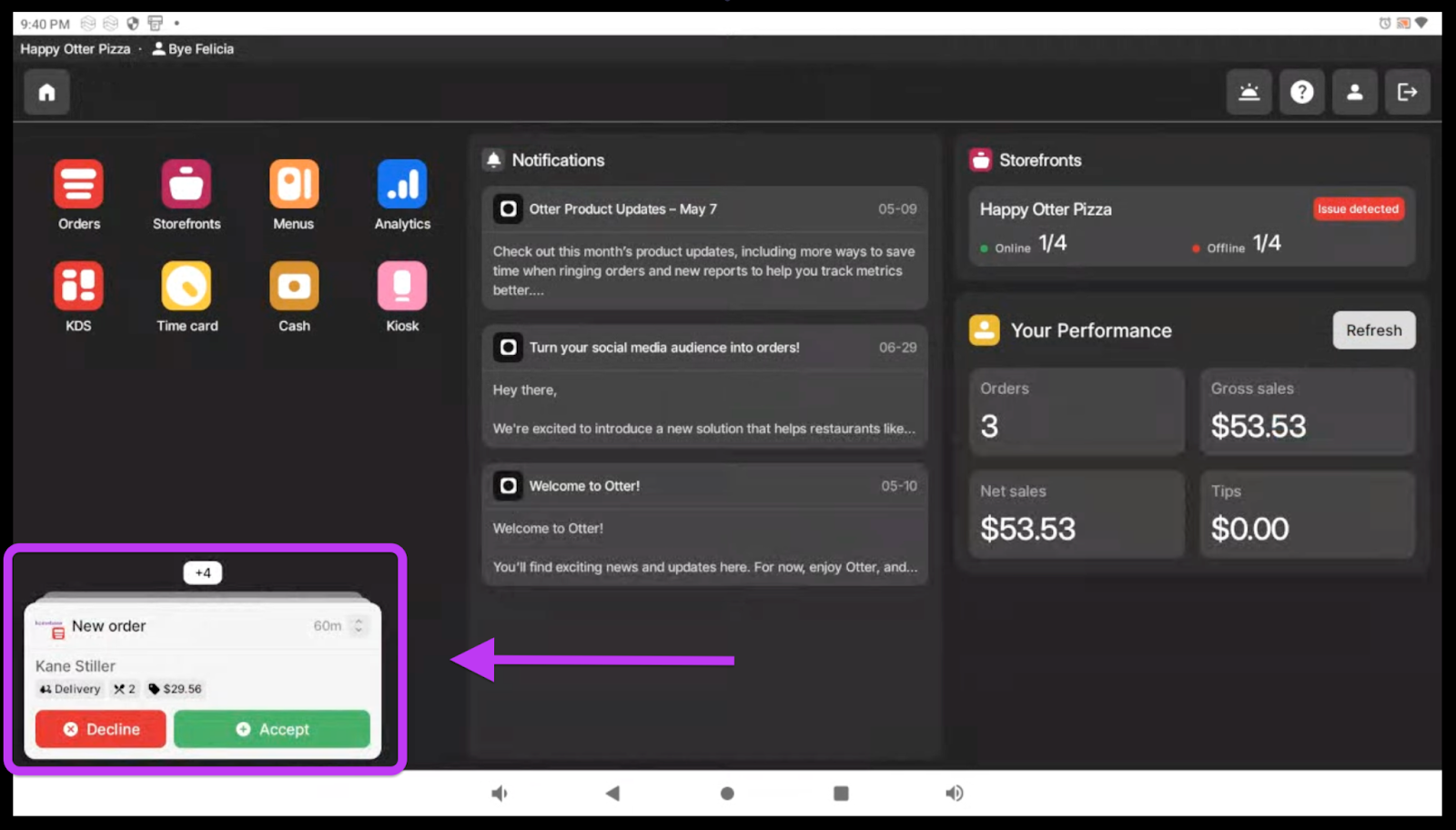This screenshot has width=1456, height=830.
Task: Refresh the Your Performance stats
Action: point(1374,330)
